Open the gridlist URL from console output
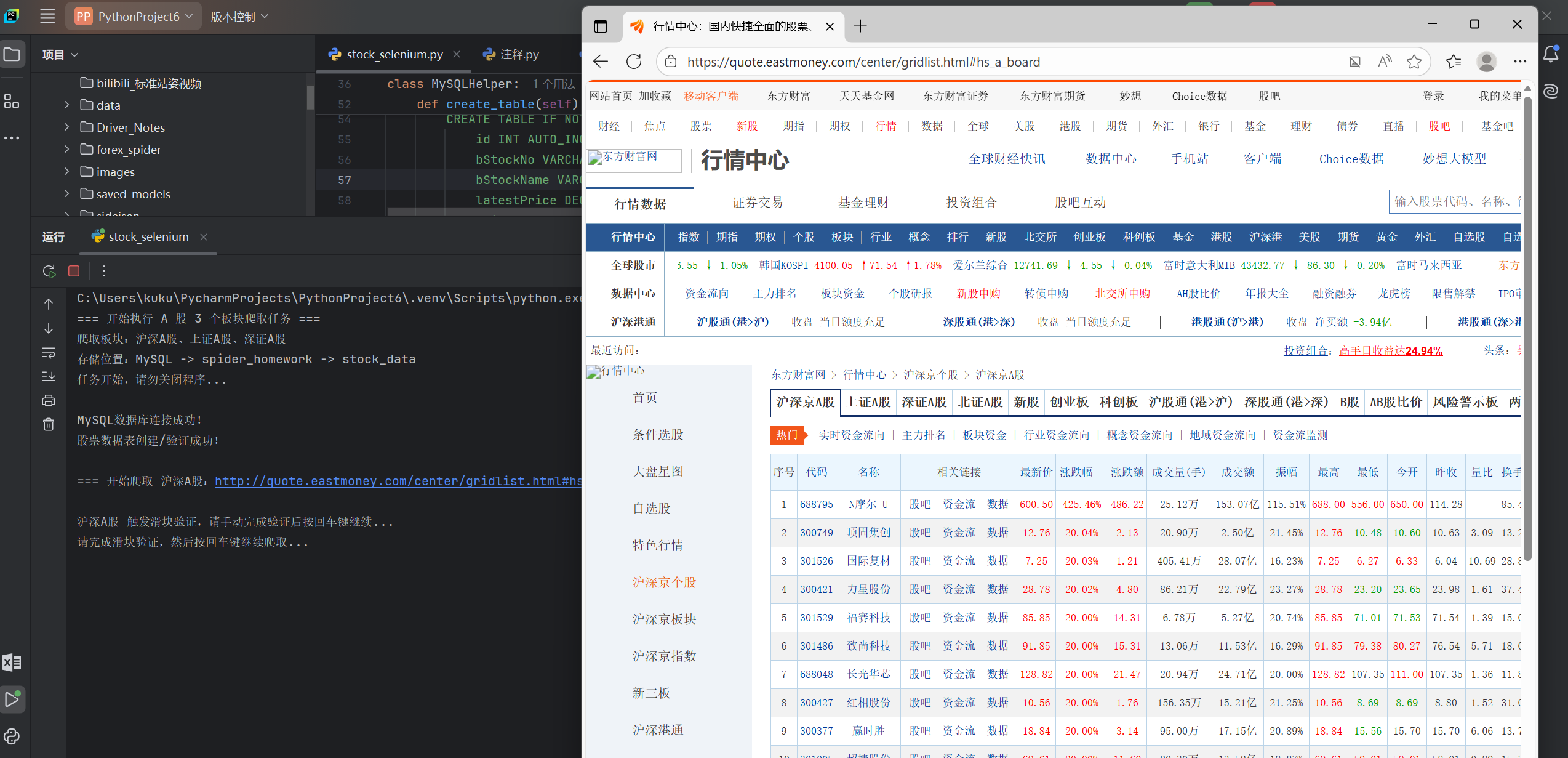 pyautogui.click(x=399, y=481)
